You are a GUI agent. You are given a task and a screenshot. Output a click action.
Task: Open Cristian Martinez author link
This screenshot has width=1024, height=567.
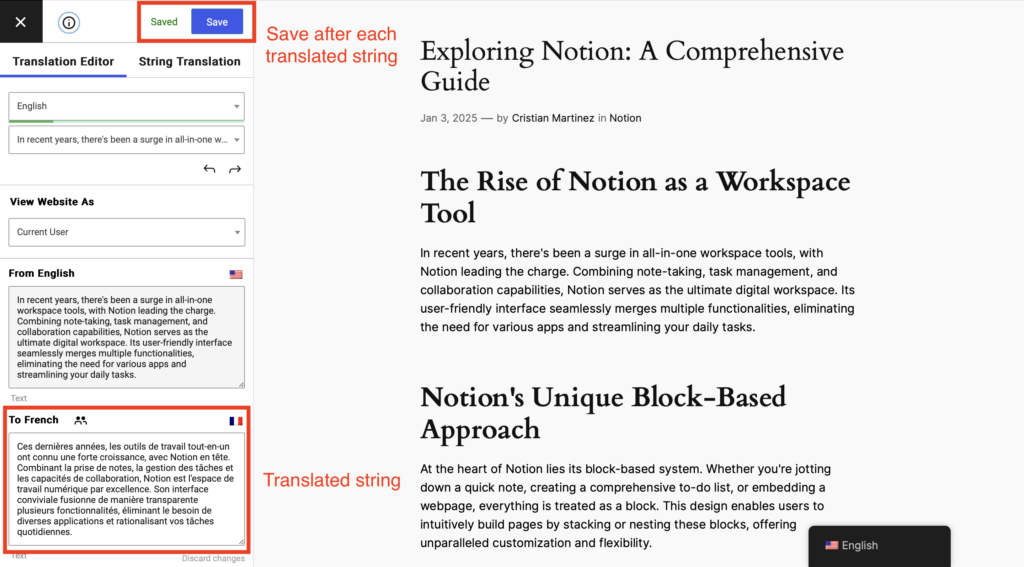(x=552, y=118)
